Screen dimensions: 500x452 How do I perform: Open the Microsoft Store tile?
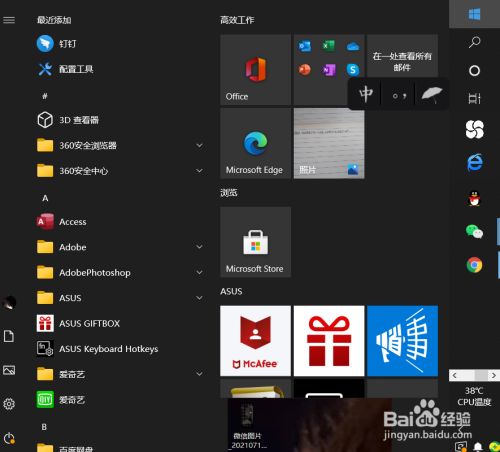(255, 242)
